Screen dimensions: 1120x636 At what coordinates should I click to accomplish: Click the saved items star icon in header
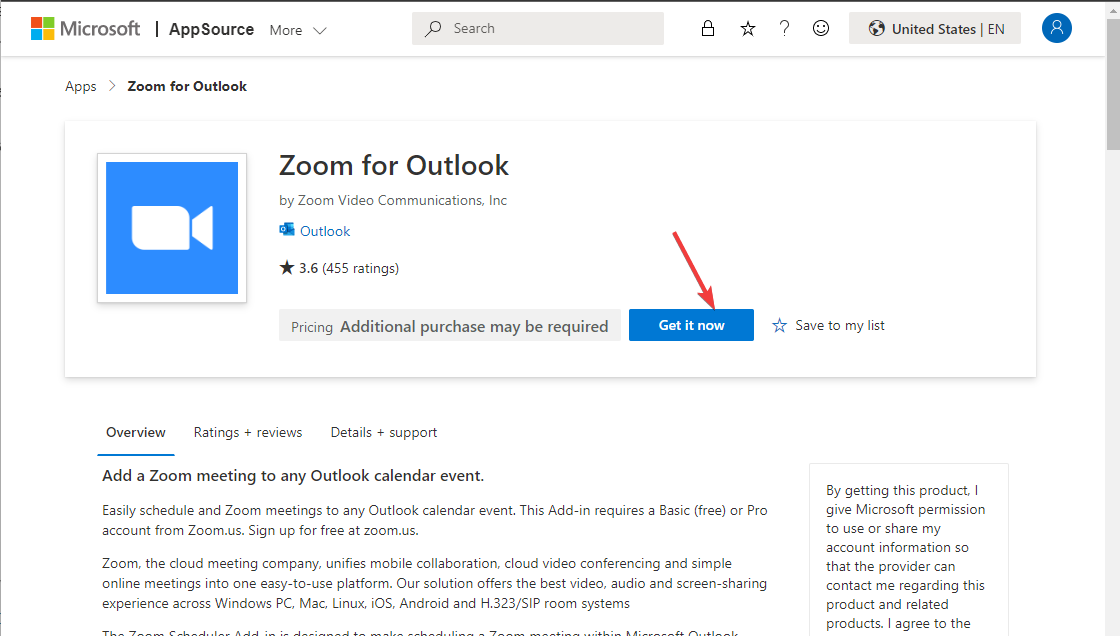747,28
